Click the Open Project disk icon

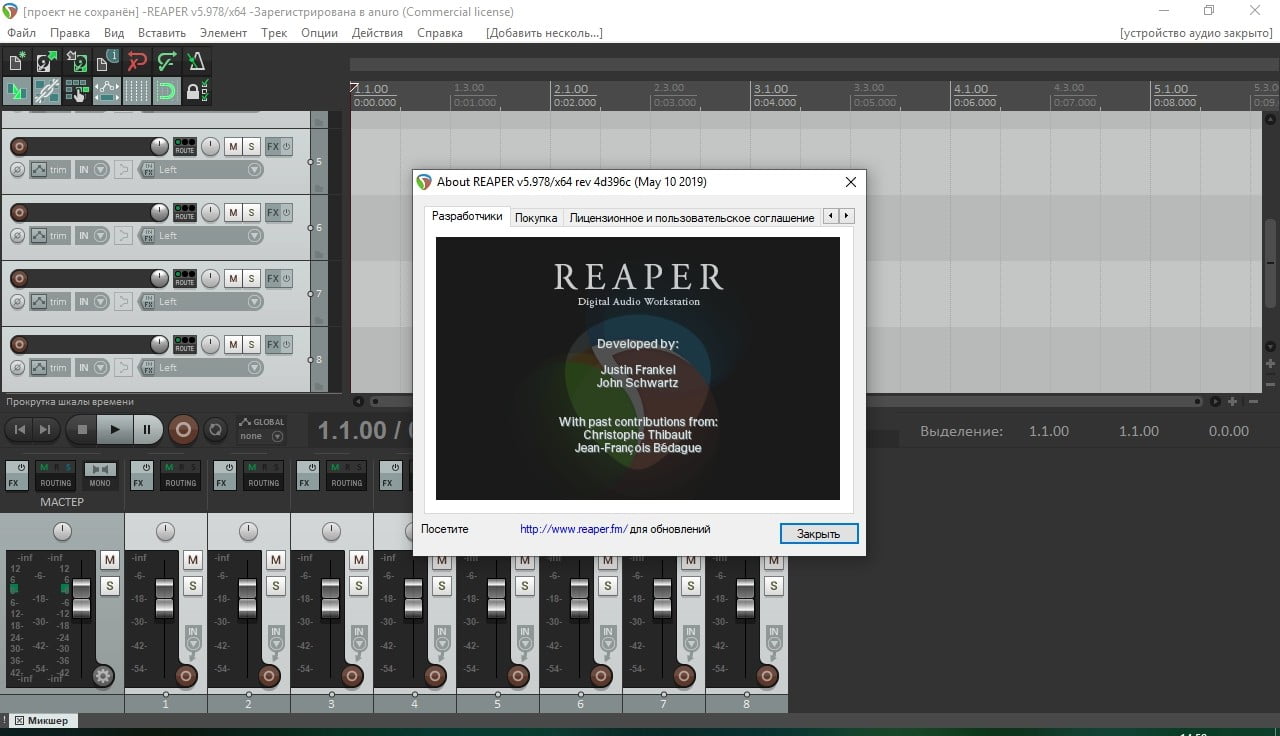[47, 61]
